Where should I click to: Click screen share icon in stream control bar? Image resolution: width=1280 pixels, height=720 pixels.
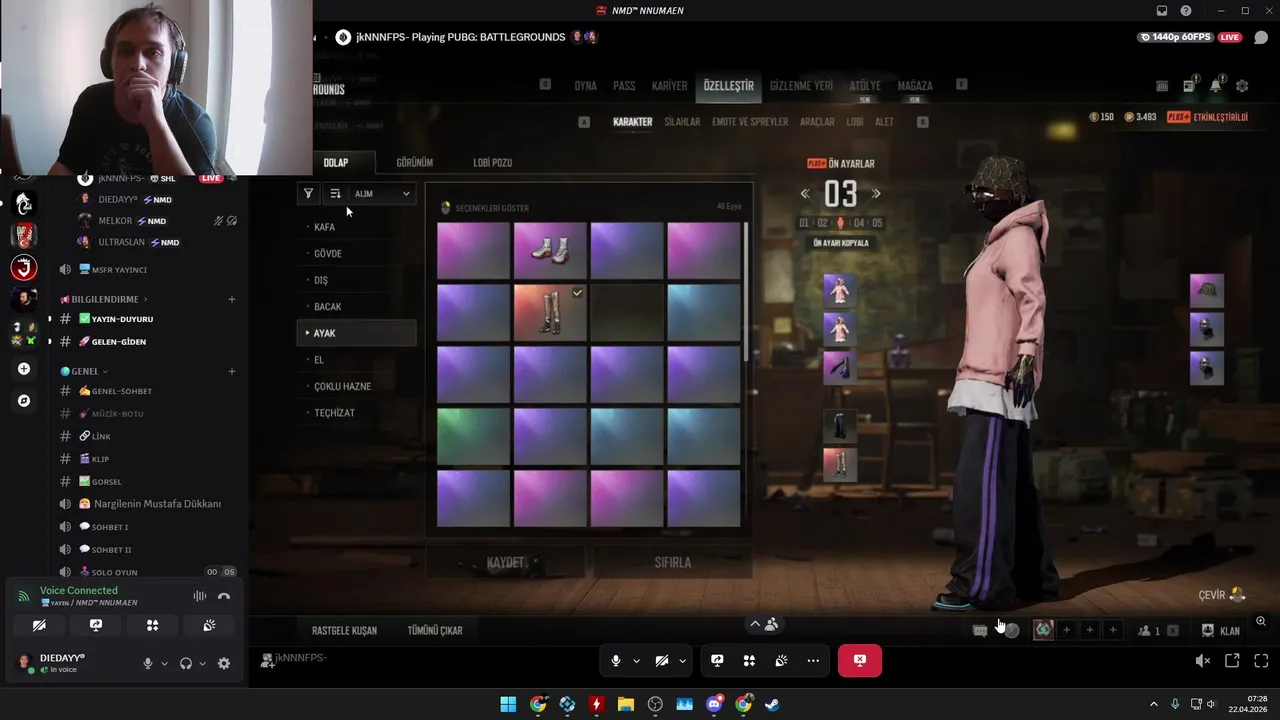pyautogui.click(x=717, y=661)
